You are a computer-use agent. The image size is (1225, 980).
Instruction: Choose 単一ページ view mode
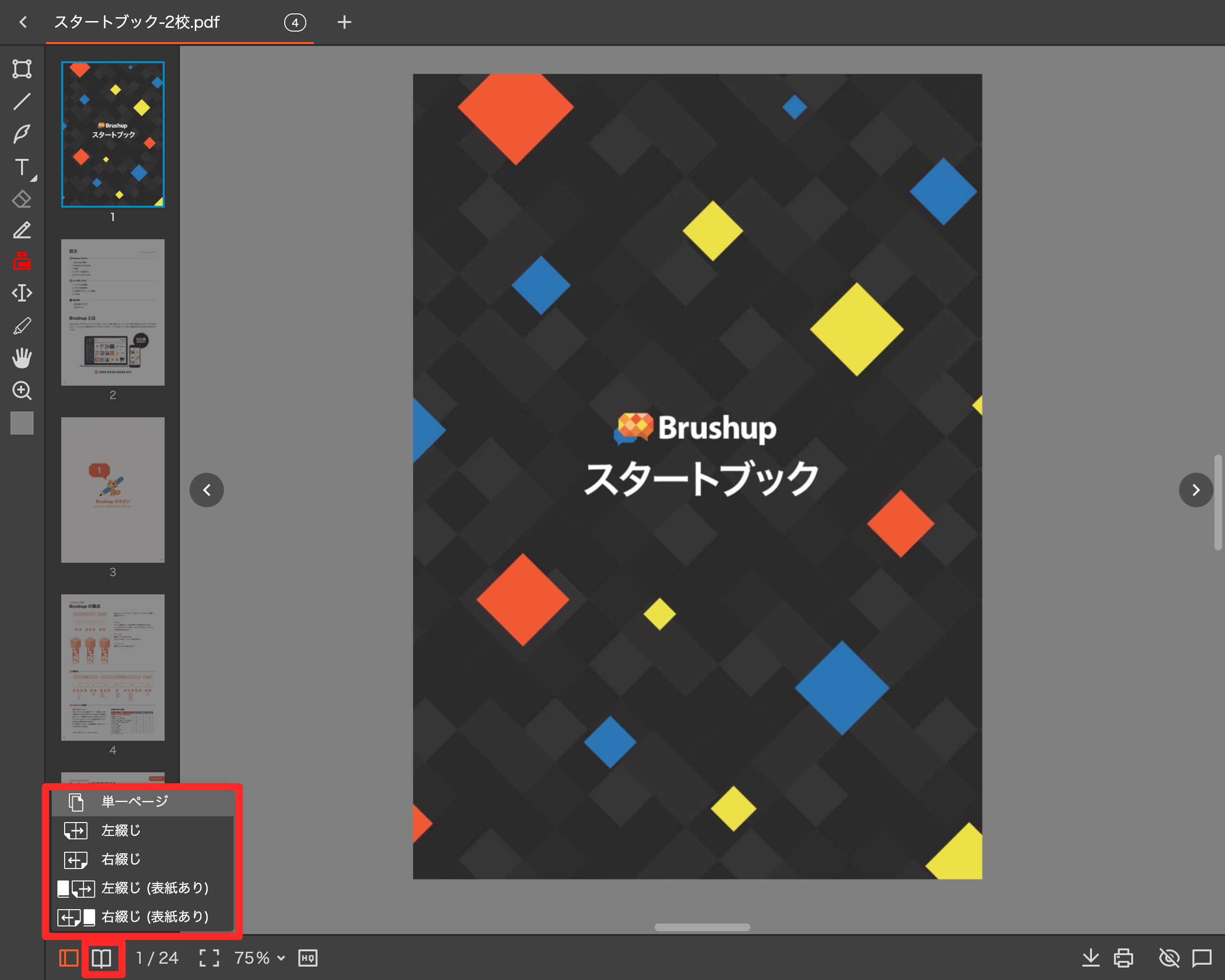click(143, 802)
